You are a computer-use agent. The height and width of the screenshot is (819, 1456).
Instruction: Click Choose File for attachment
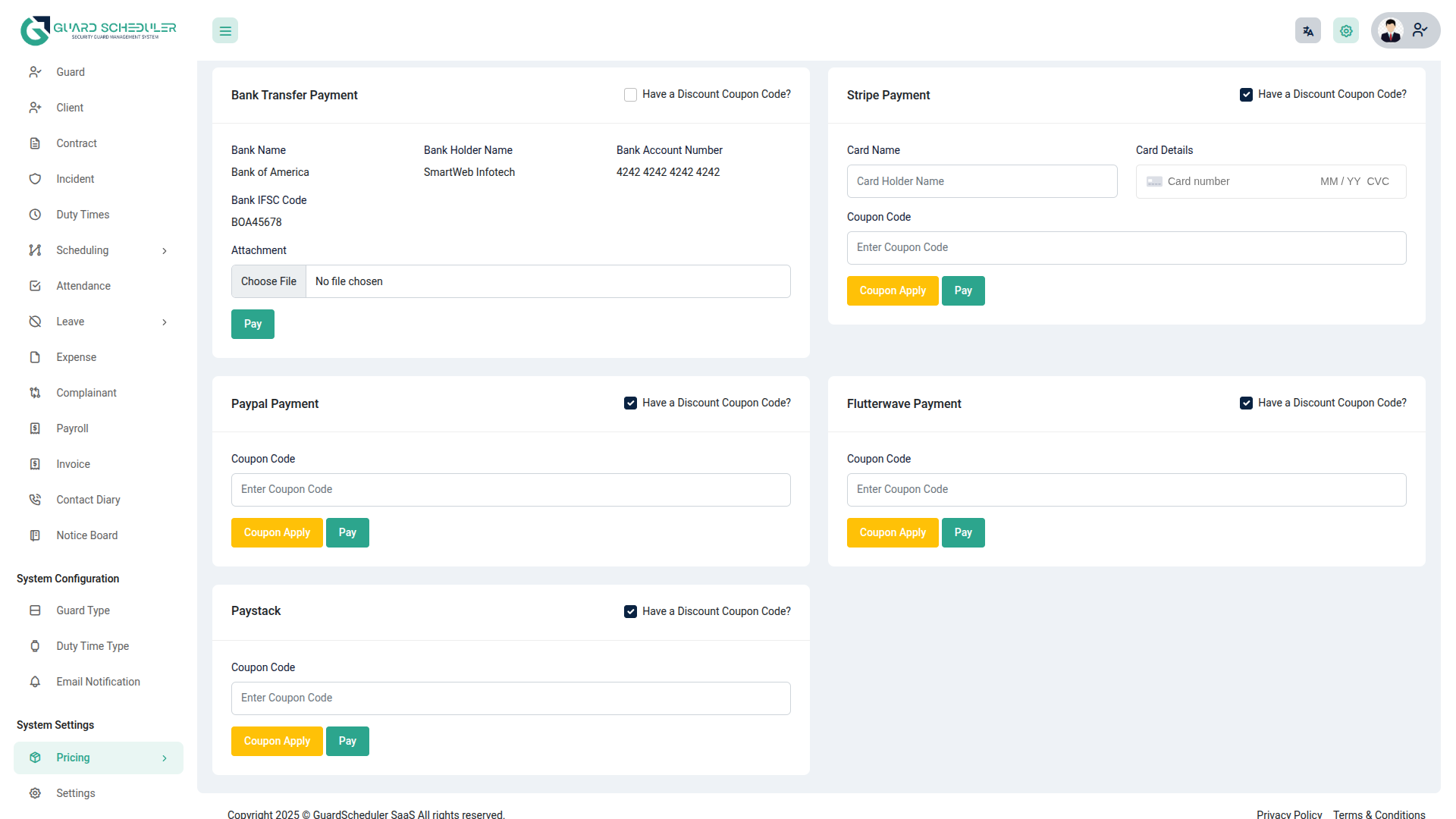tap(268, 281)
